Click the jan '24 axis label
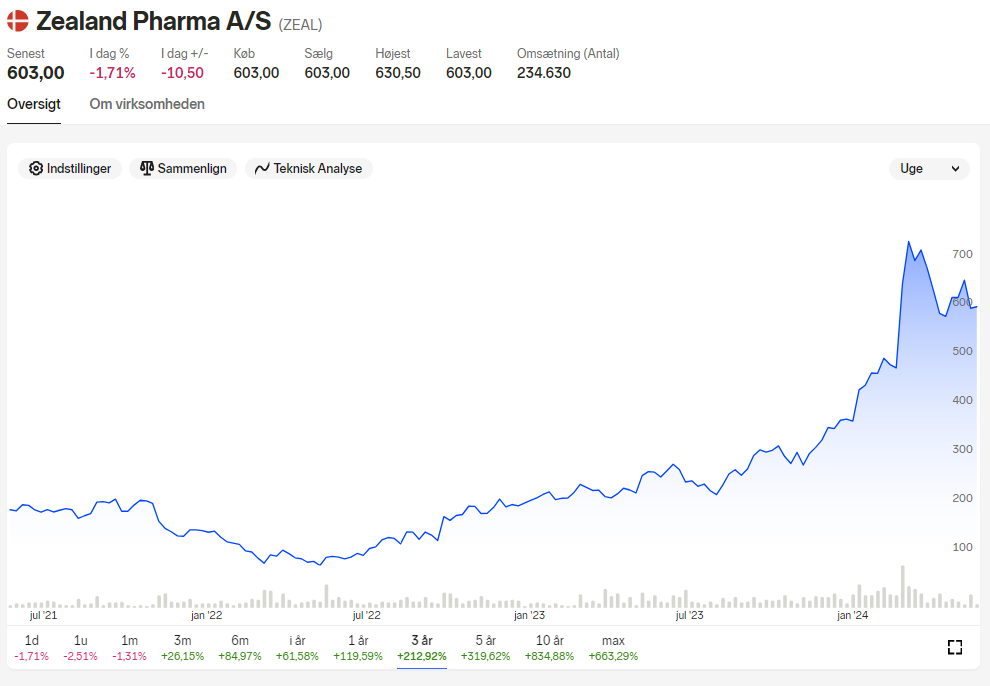The height and width of the screenshot is (686, 990). [x=852, y=615]
